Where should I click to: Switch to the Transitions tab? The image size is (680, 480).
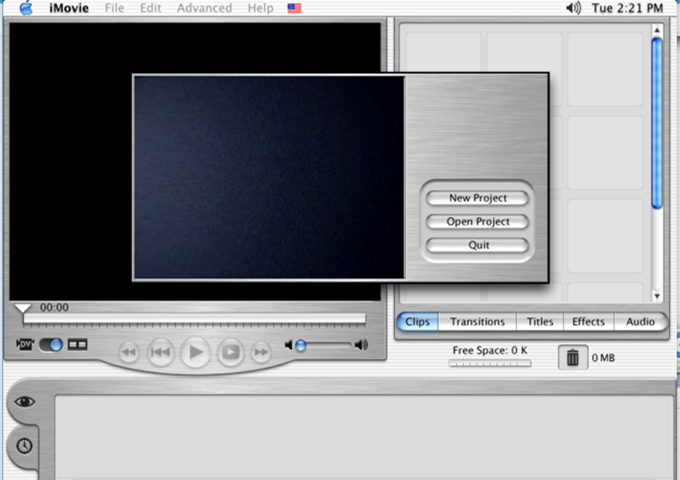pos(477,322)
